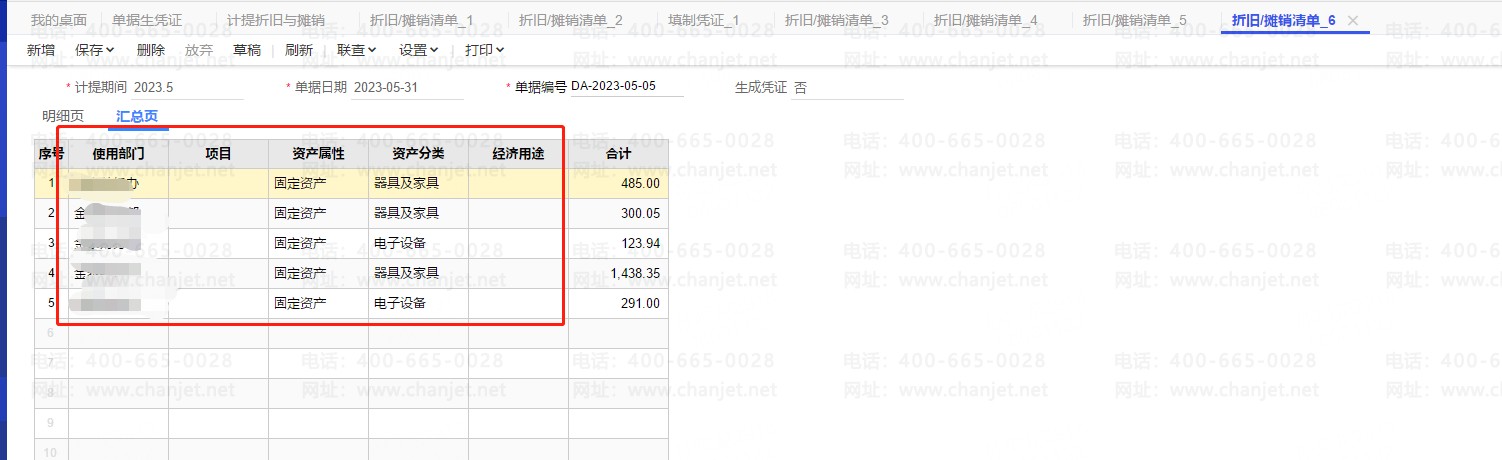Select the total cell 1,438.35
Viewport: 1502px width, 460px height.
618,273
